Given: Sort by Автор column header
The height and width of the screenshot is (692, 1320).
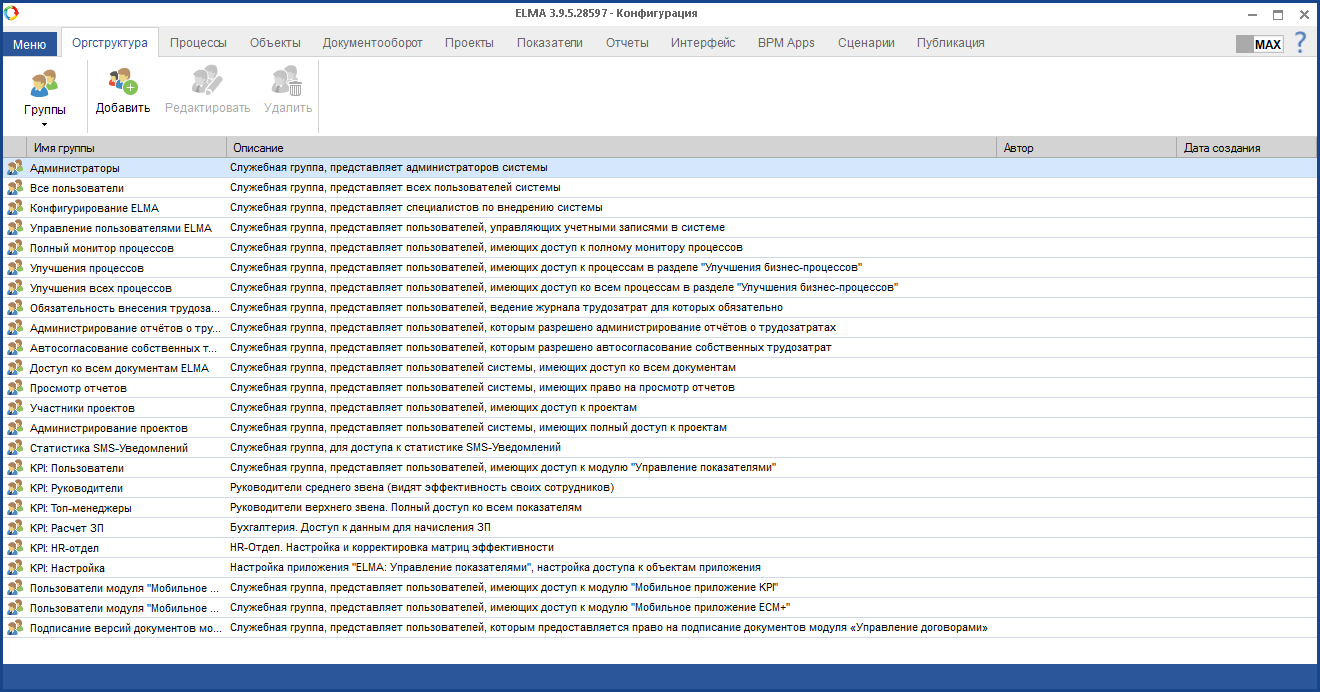Looking at the screenshot, I should 1088,148.
